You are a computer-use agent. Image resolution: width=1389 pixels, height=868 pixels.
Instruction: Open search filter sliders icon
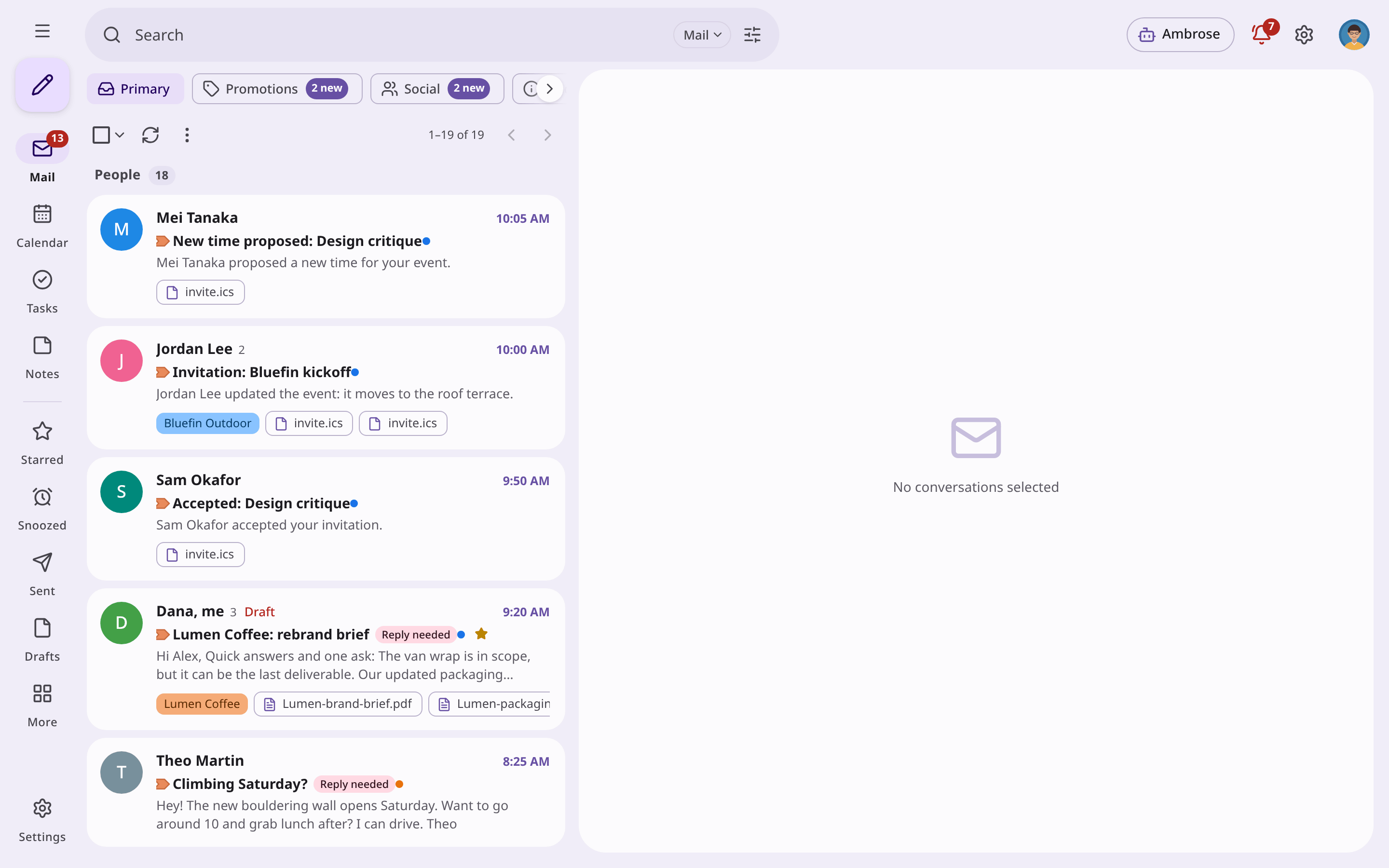click(x=752, y=35)
